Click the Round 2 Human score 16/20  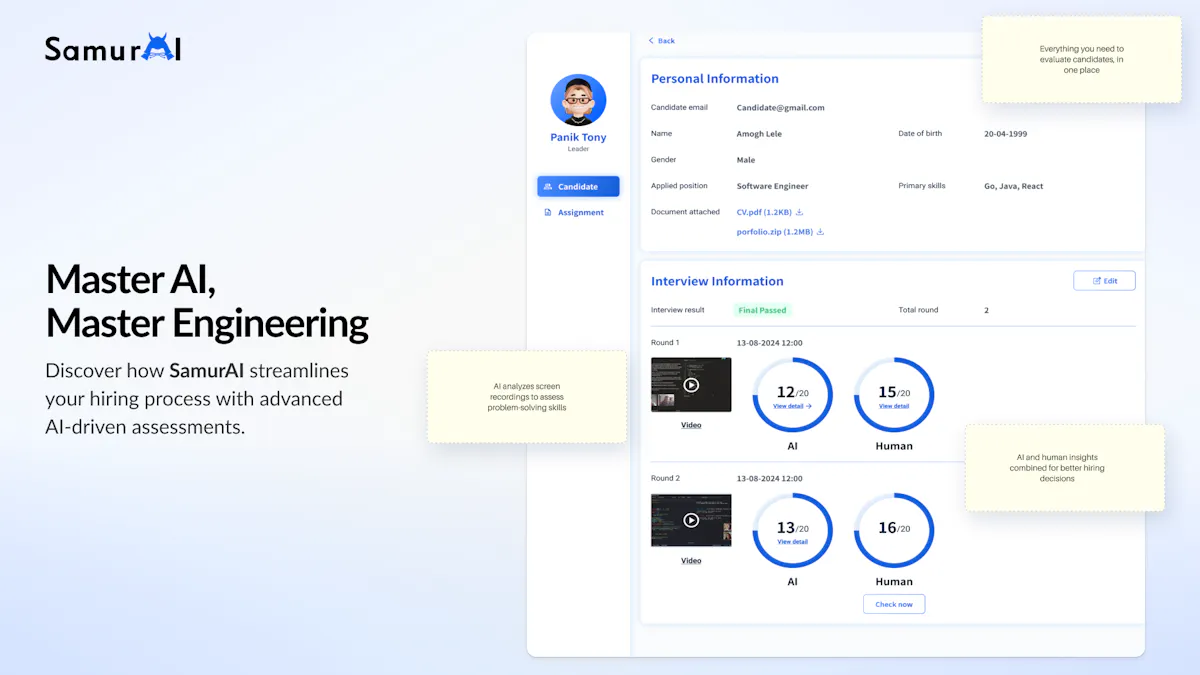[x=894, y=528]
